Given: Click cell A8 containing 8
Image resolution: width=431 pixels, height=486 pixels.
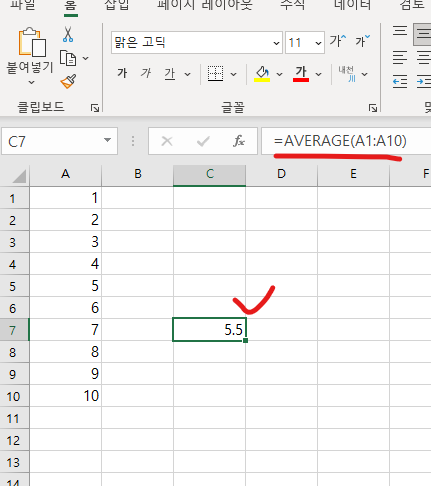Looking at the screenshot, I should (x=66, y=352).
